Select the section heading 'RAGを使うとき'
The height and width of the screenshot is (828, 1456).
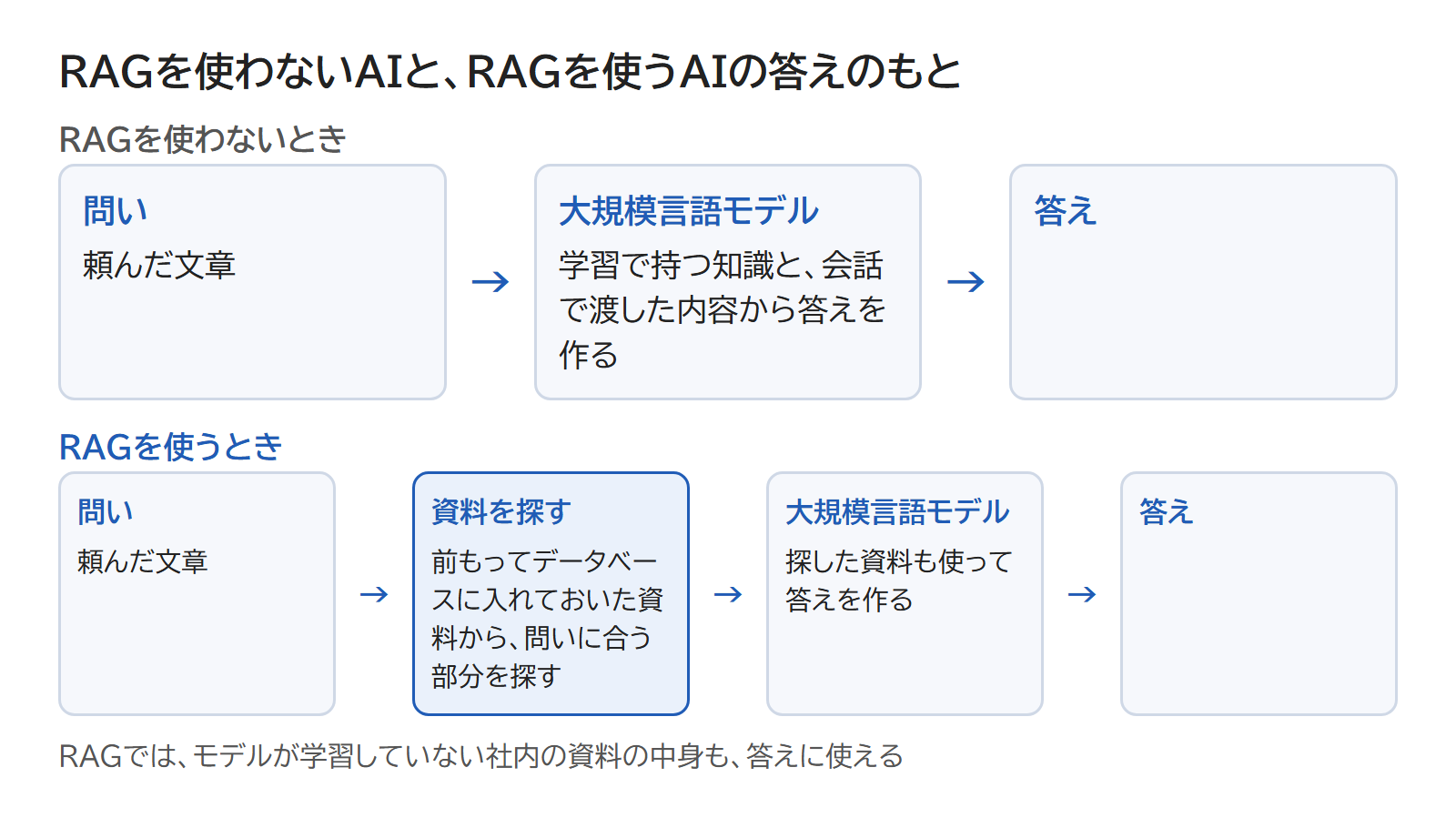click(x=170, y=447)
